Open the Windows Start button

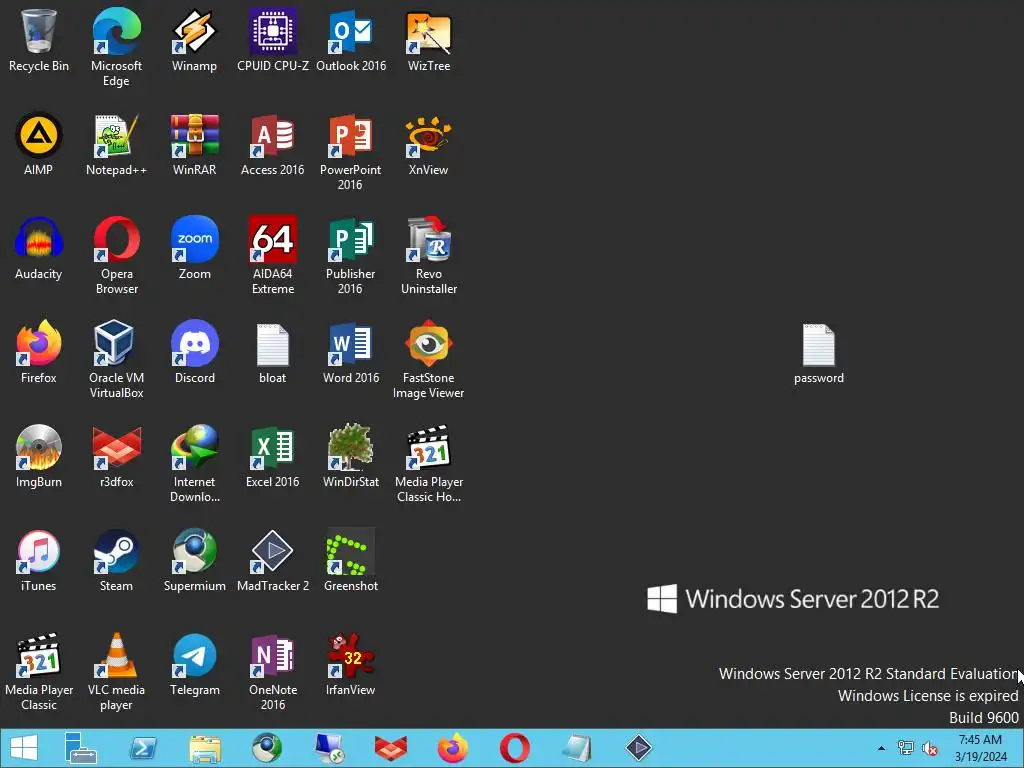(x=24, y=748)
